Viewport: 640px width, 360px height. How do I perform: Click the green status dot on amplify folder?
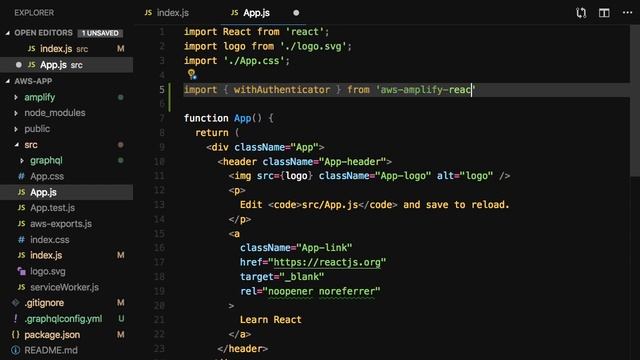click(121, 97)
